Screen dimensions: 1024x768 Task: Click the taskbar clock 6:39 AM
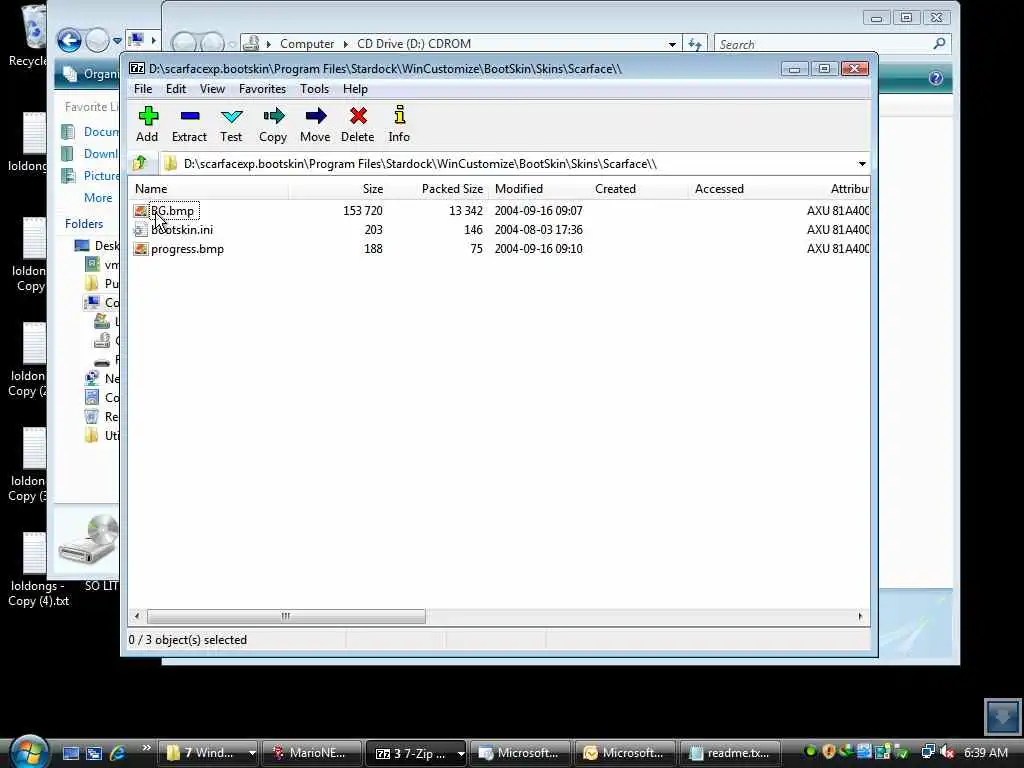[985, 753]
